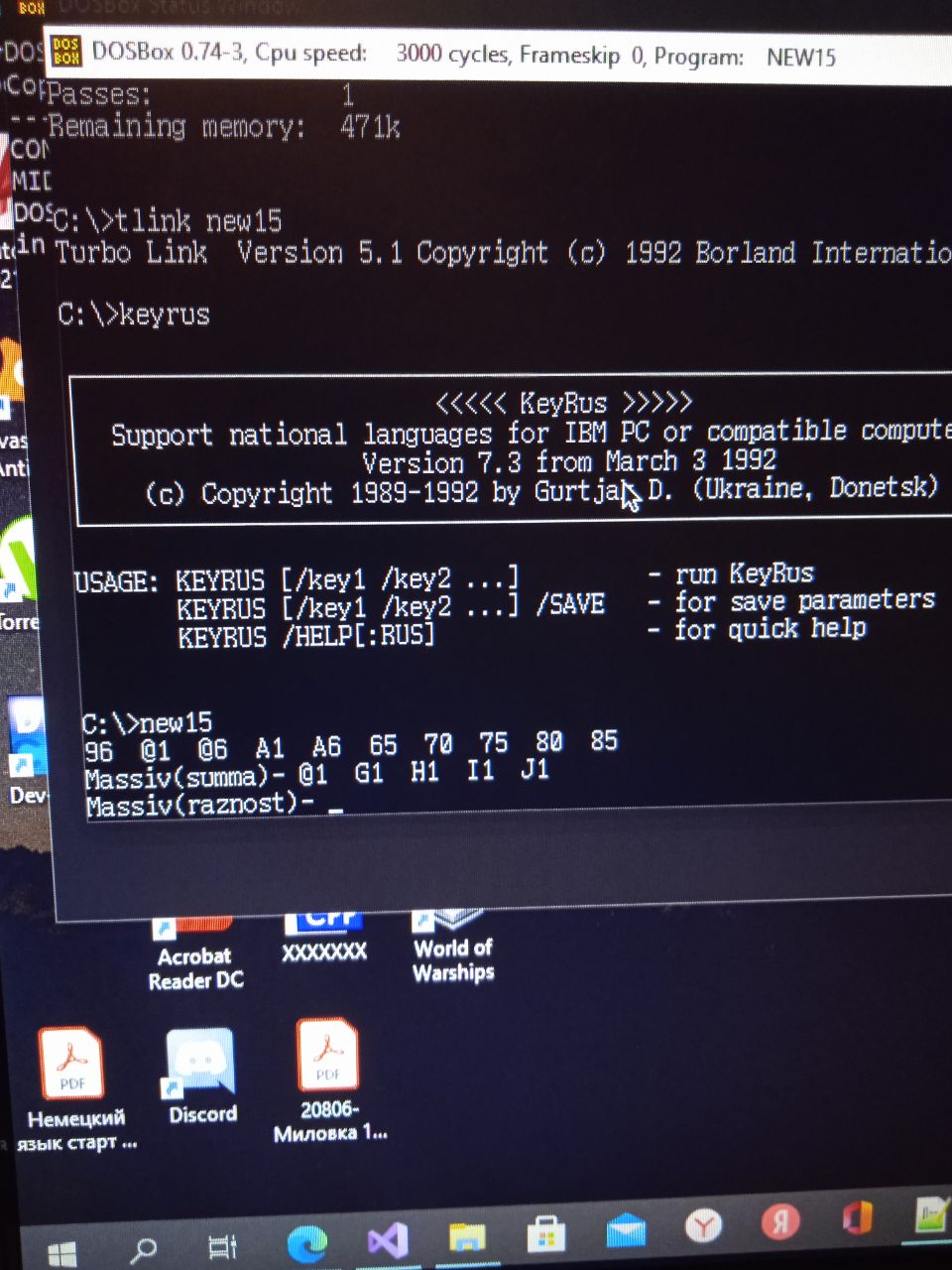This screenshot has height=1270, width=952.
Task: Open Microsoft Office from the taskbar
Action: pyautogui.click(x=857, y=1218)
